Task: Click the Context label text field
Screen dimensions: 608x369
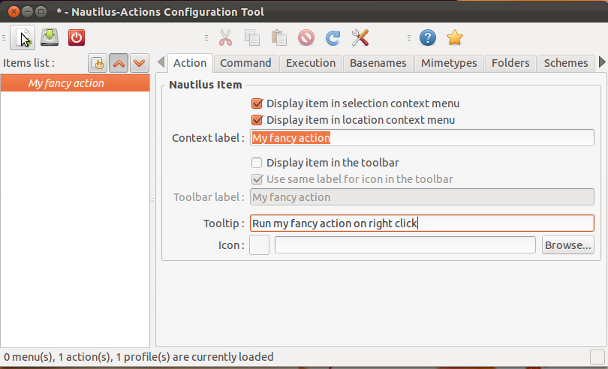Action: click(x=422, y=138)
